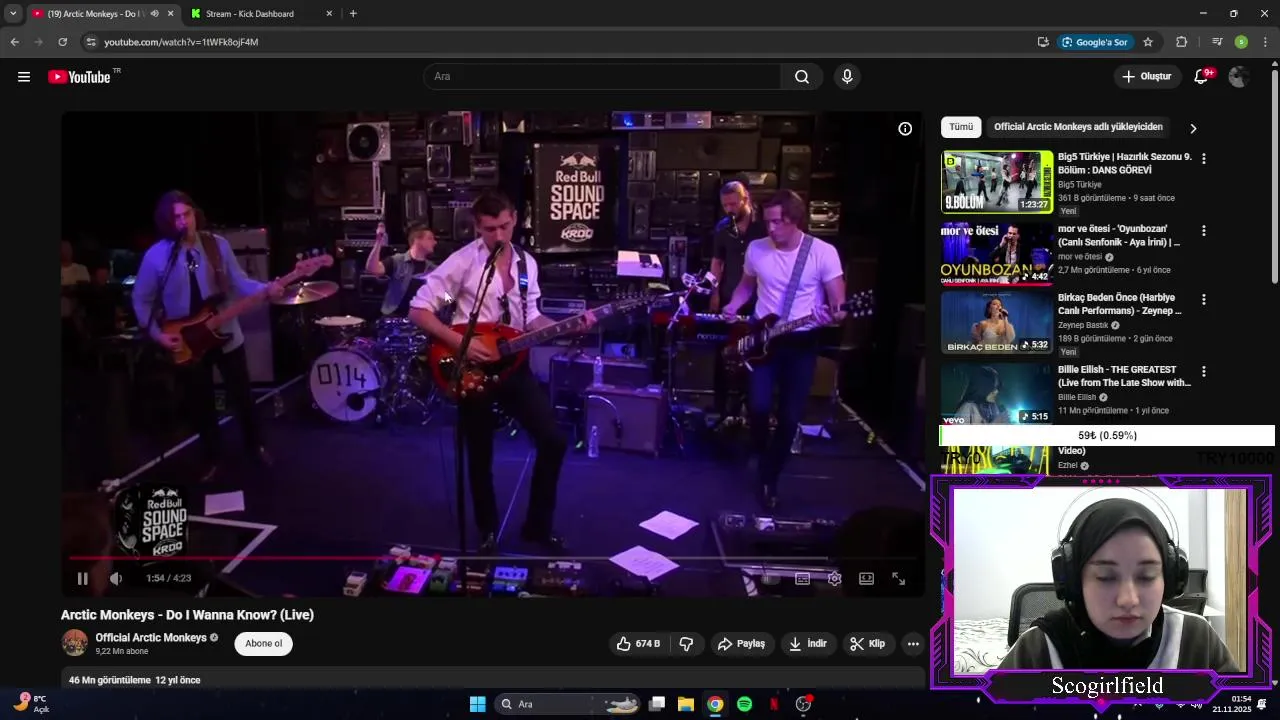Go to the YouTube home logo
The height and width of the screenshot is (720, 1280).
tap(79, 77)
